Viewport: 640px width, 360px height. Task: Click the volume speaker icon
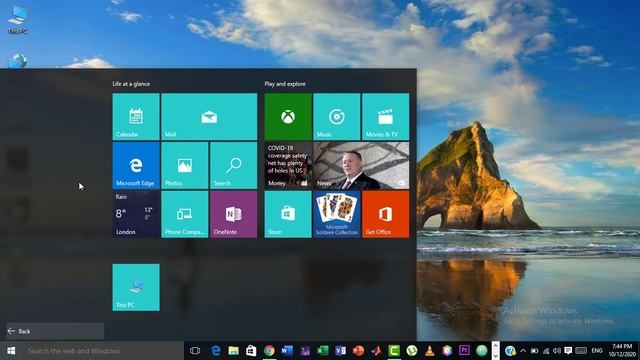pyautogui.click(x=557, y=351)
